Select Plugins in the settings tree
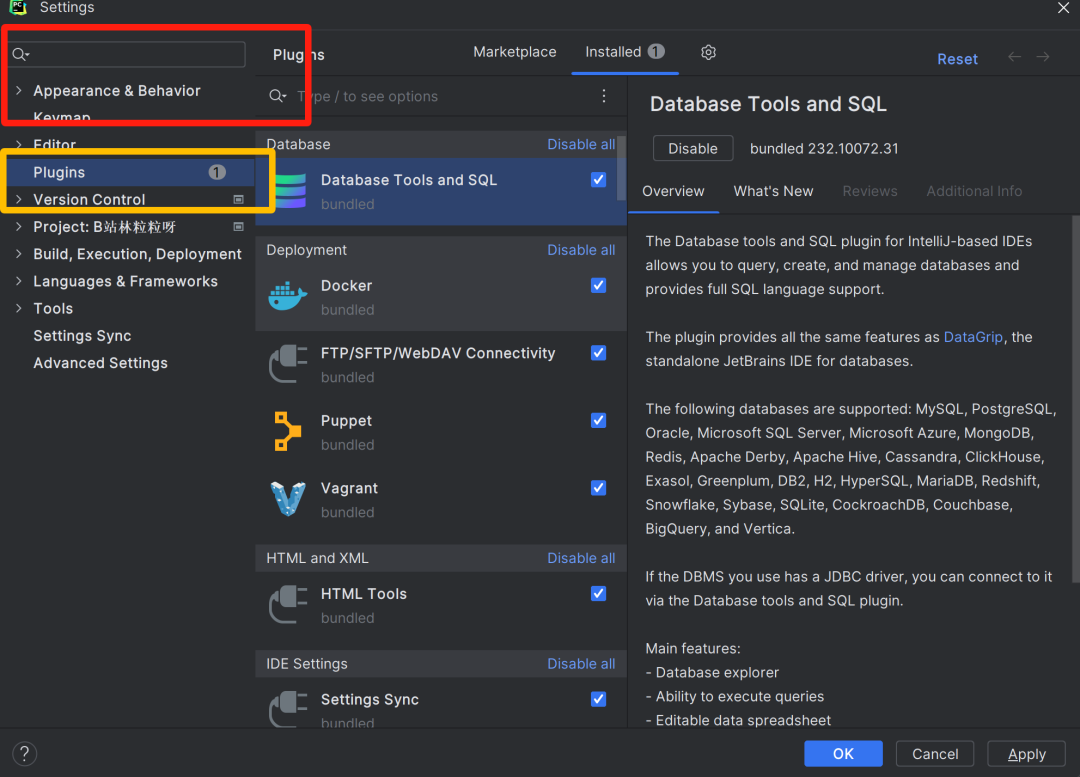This screenshot has height=777, width=1080. coord(131,172)
